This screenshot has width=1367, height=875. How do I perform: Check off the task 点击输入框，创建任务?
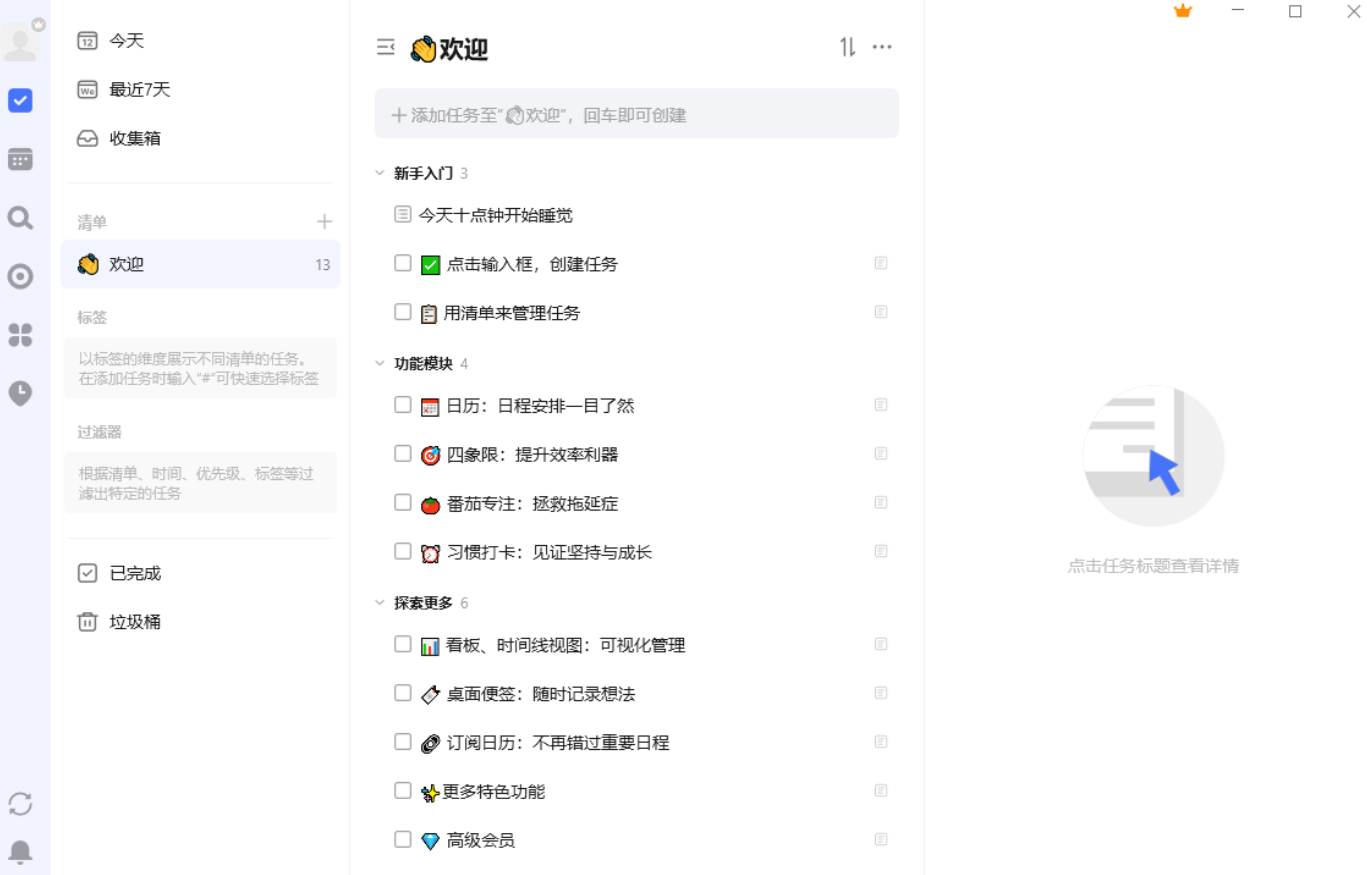[403, 263]
